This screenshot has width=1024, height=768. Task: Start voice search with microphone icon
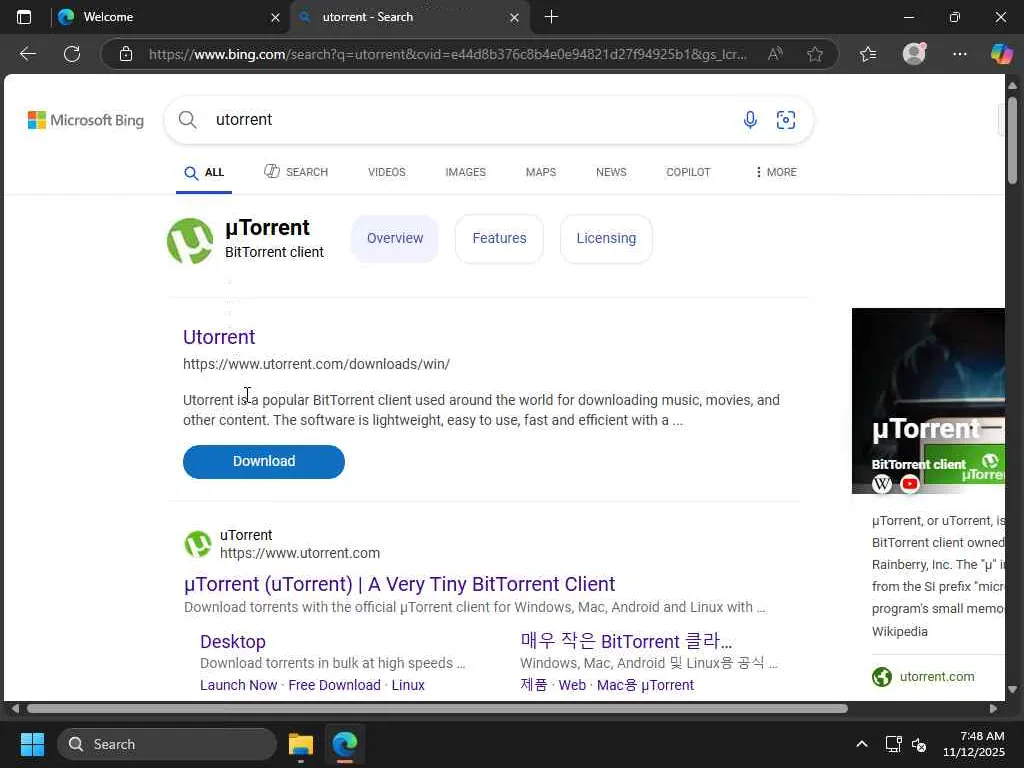(750, 120)
